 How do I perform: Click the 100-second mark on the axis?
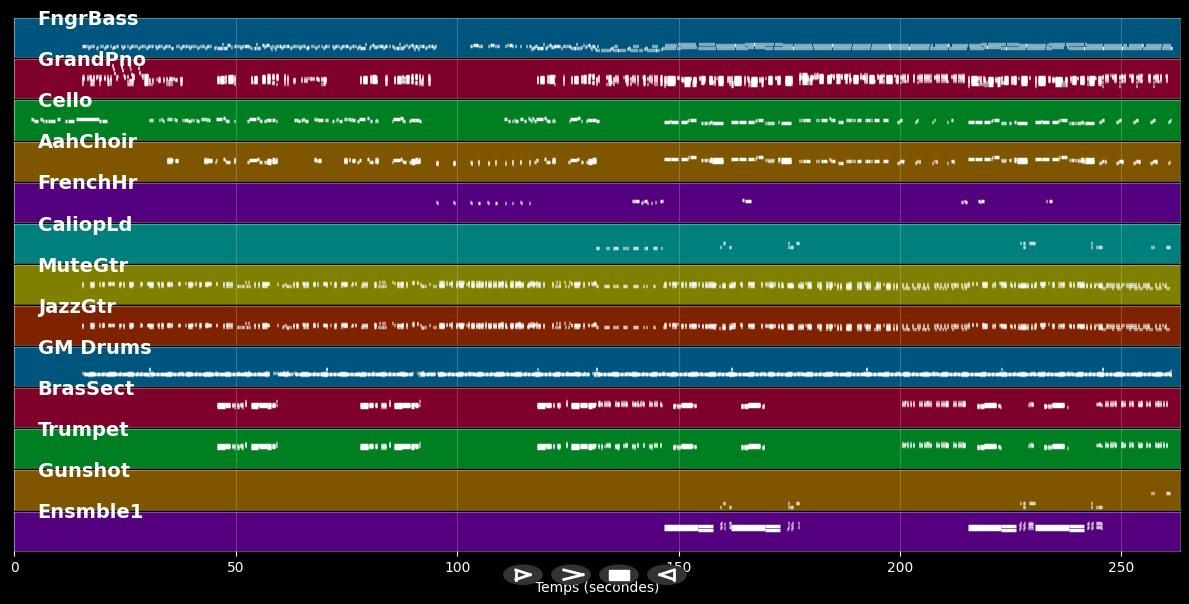[458, 567]
